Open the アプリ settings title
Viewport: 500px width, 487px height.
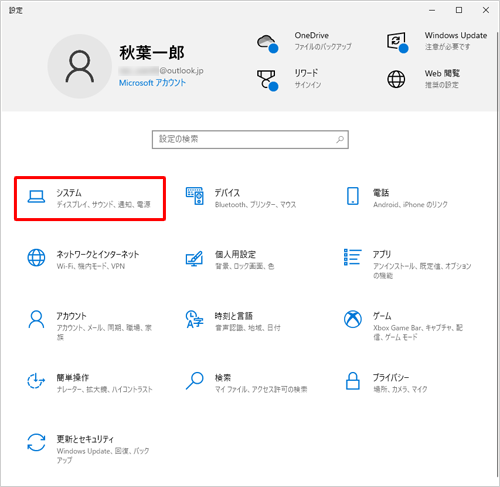coord(382,254)
